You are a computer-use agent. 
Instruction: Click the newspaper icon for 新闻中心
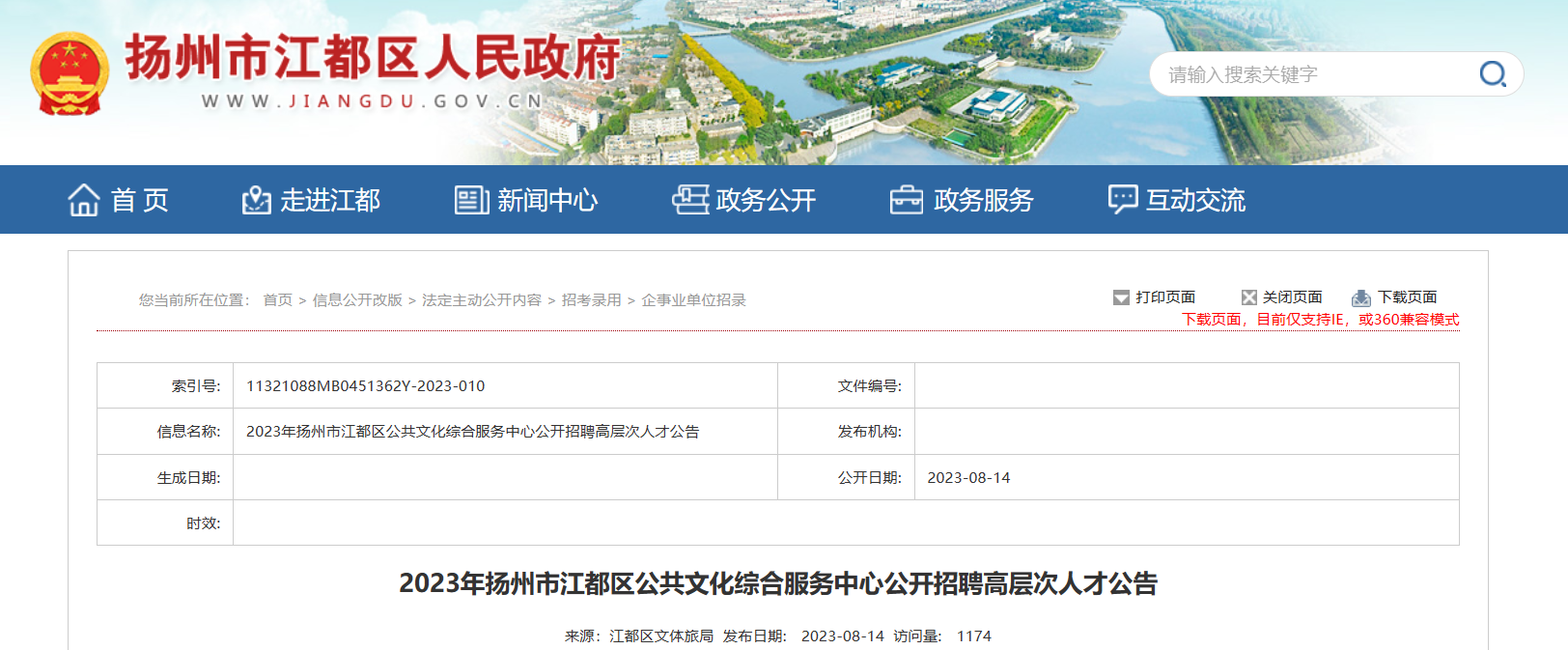pyautogui.click(x=471, y=200)
